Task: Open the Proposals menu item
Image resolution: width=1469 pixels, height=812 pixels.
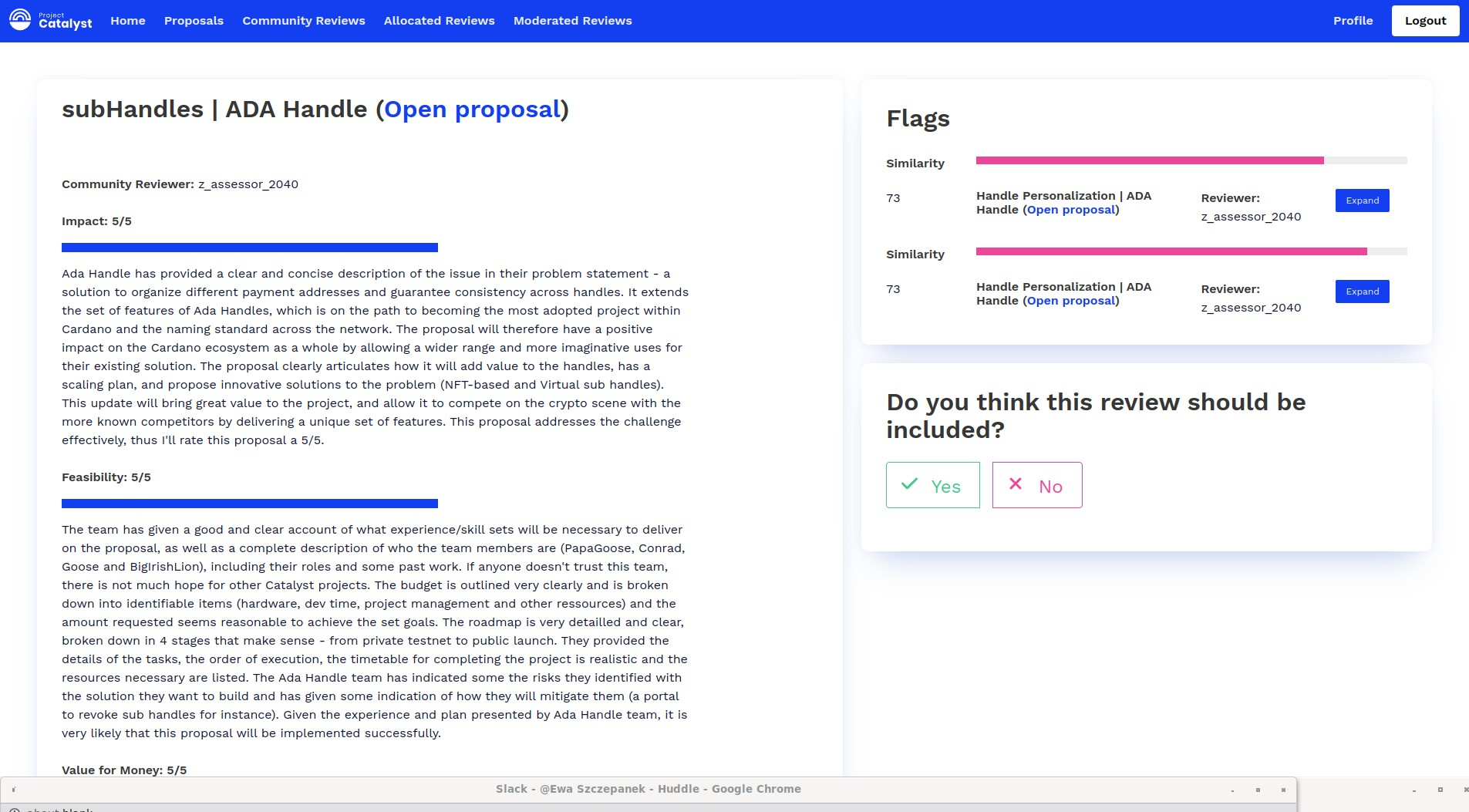Action: click(x=194, y=21)
